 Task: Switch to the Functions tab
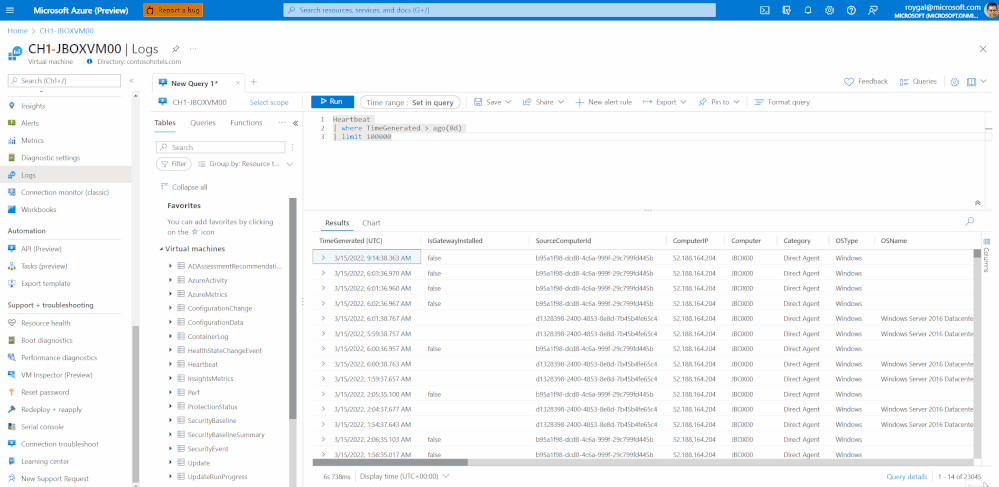tap(246, 123)
